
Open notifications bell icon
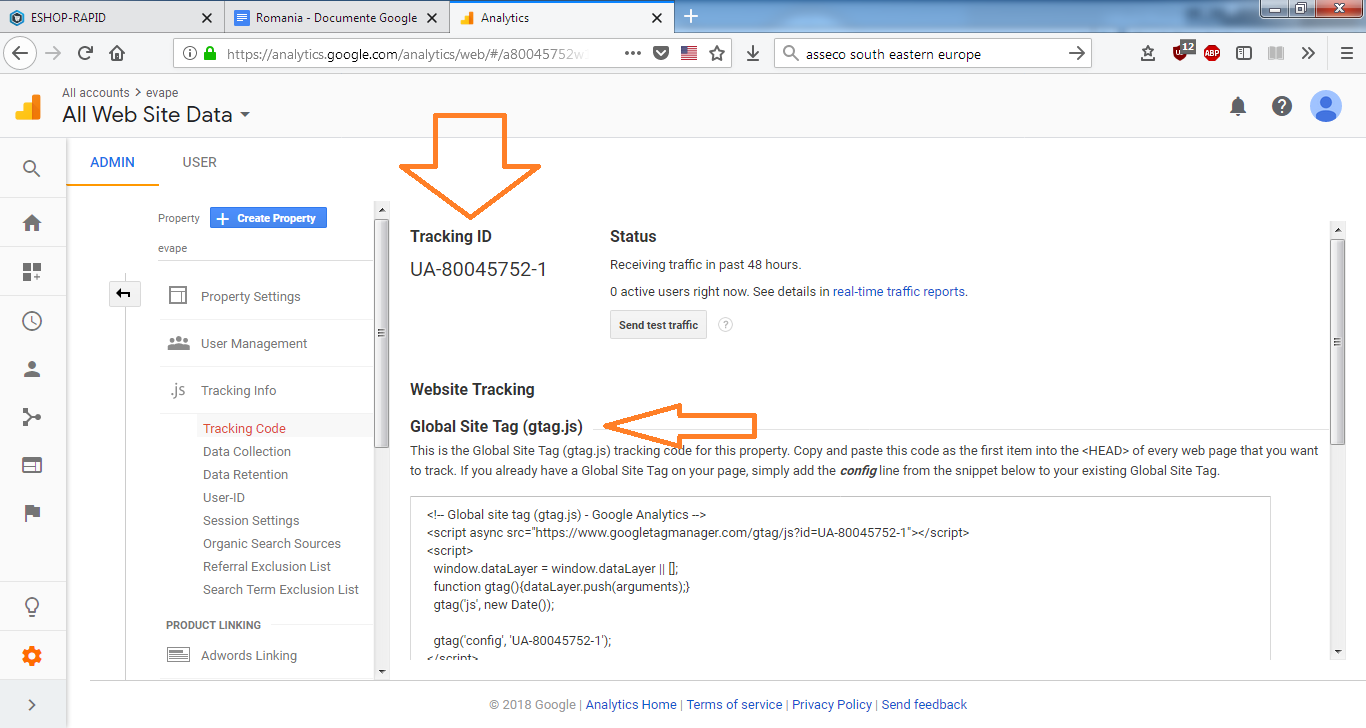coord(1238,106)
